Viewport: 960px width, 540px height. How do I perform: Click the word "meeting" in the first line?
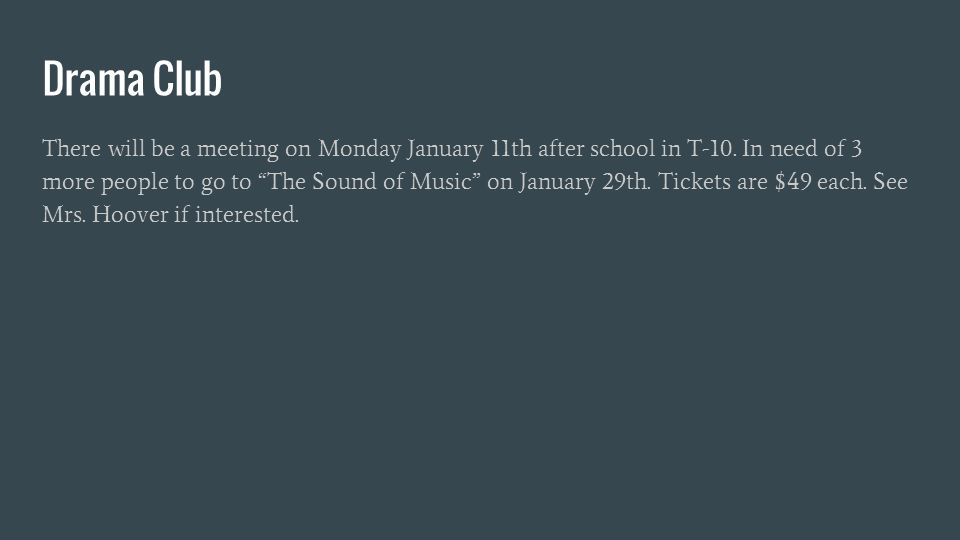coord(238,149)
